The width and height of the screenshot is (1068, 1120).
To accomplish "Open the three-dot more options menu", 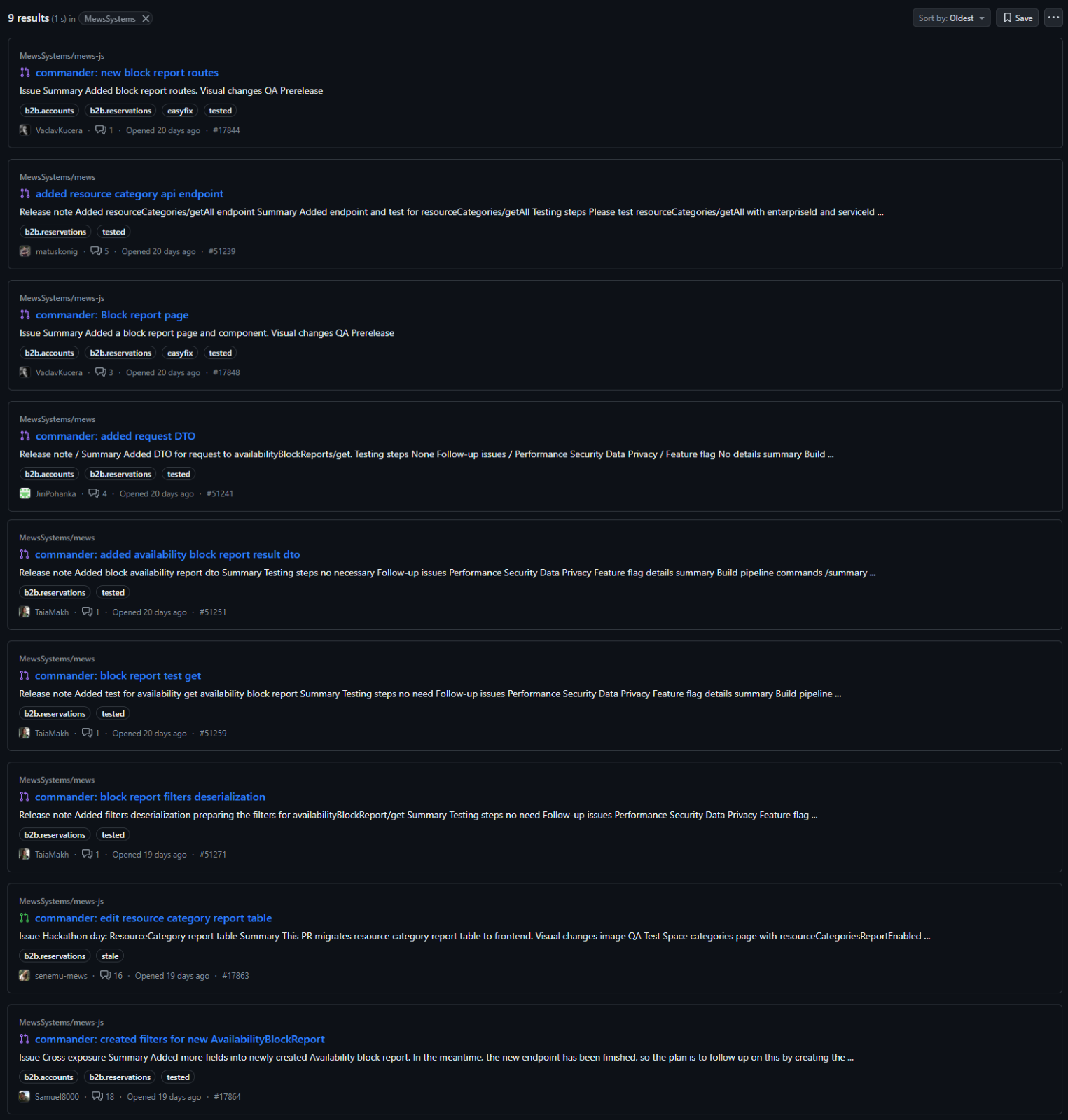I will point(1053,18).
